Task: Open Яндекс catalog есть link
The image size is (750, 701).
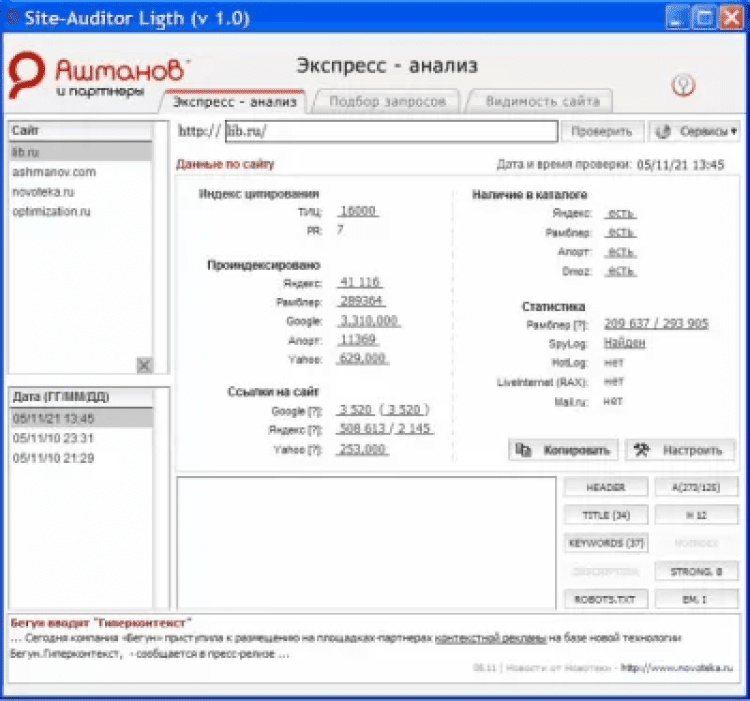Action: coord(621,213)
